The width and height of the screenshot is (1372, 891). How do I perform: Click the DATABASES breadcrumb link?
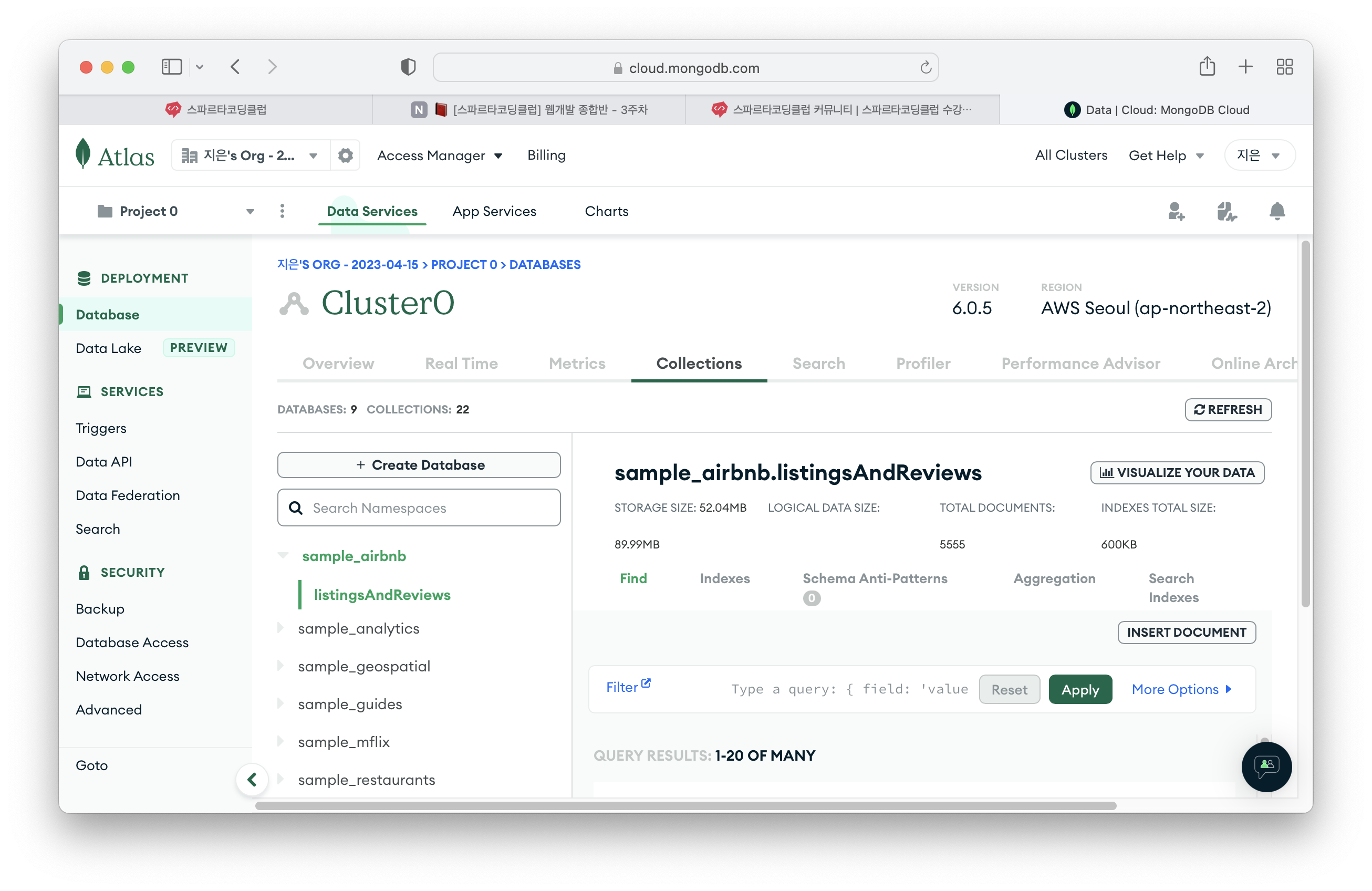pos(545,265)
